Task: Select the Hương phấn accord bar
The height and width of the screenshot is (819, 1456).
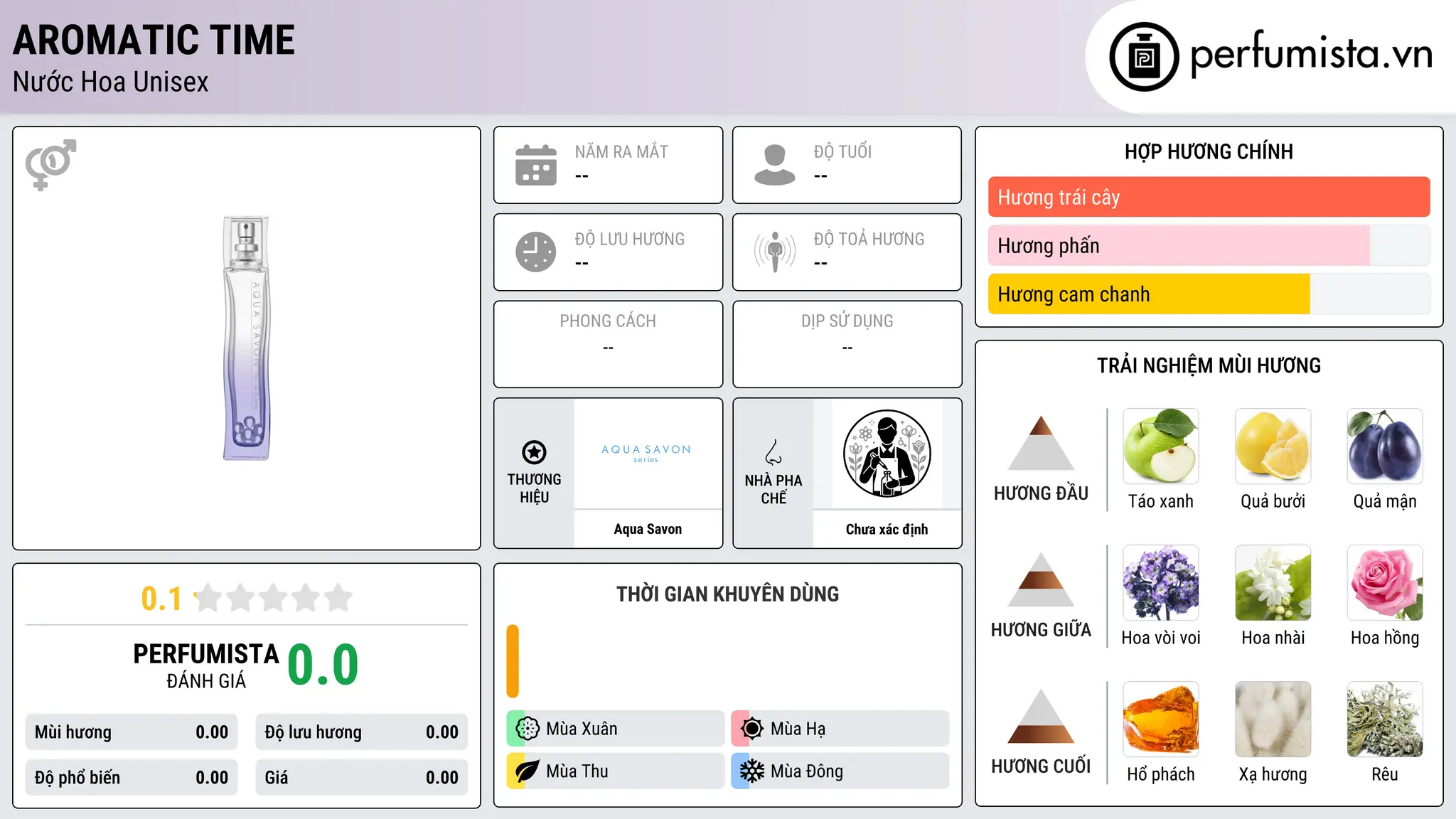Action: (x=1209, y=246)
